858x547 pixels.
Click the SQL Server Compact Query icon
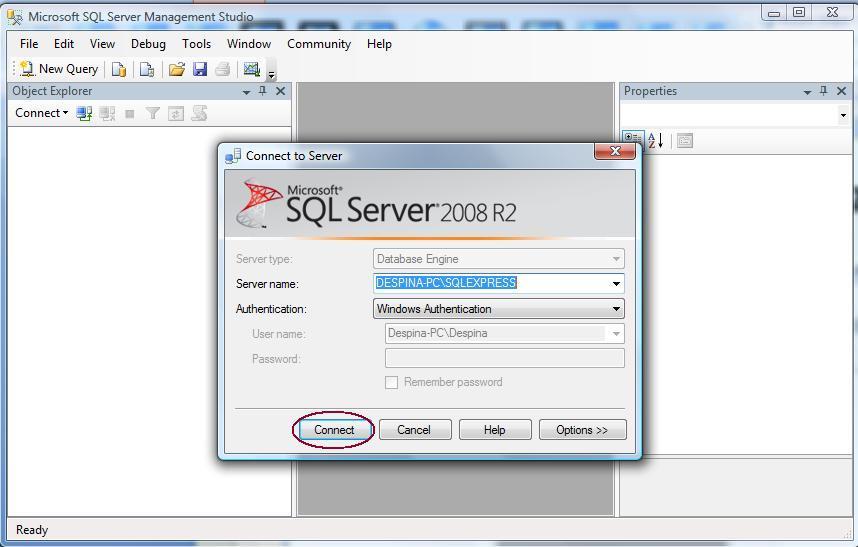pos(147,69)
